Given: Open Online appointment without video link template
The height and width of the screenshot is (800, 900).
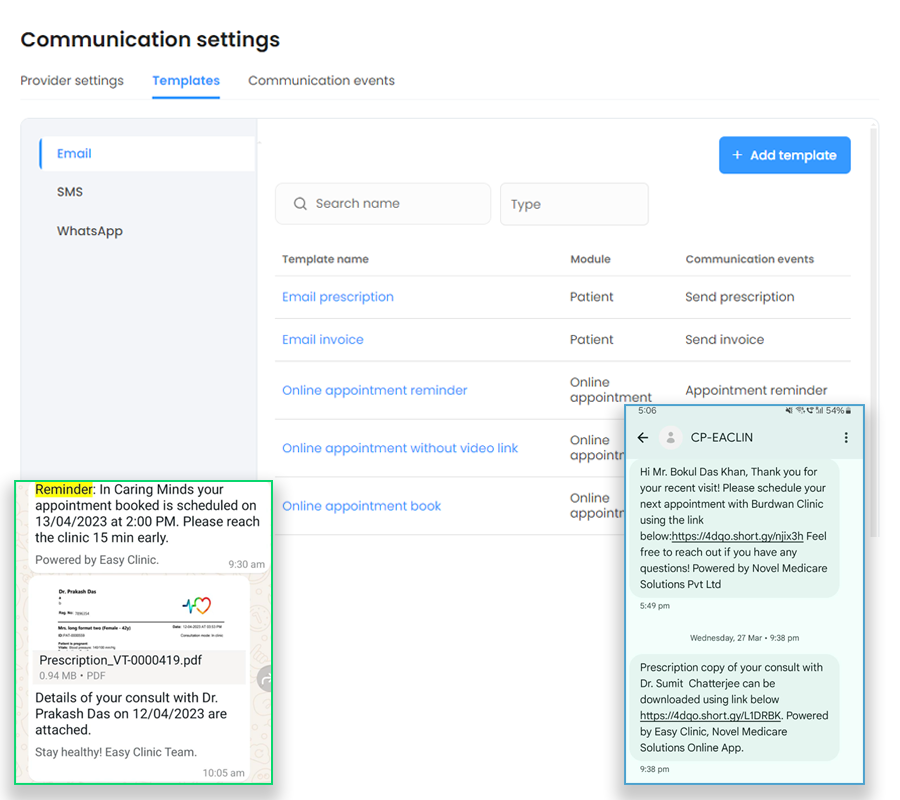Looking at the screenshot, I should 400,448.
